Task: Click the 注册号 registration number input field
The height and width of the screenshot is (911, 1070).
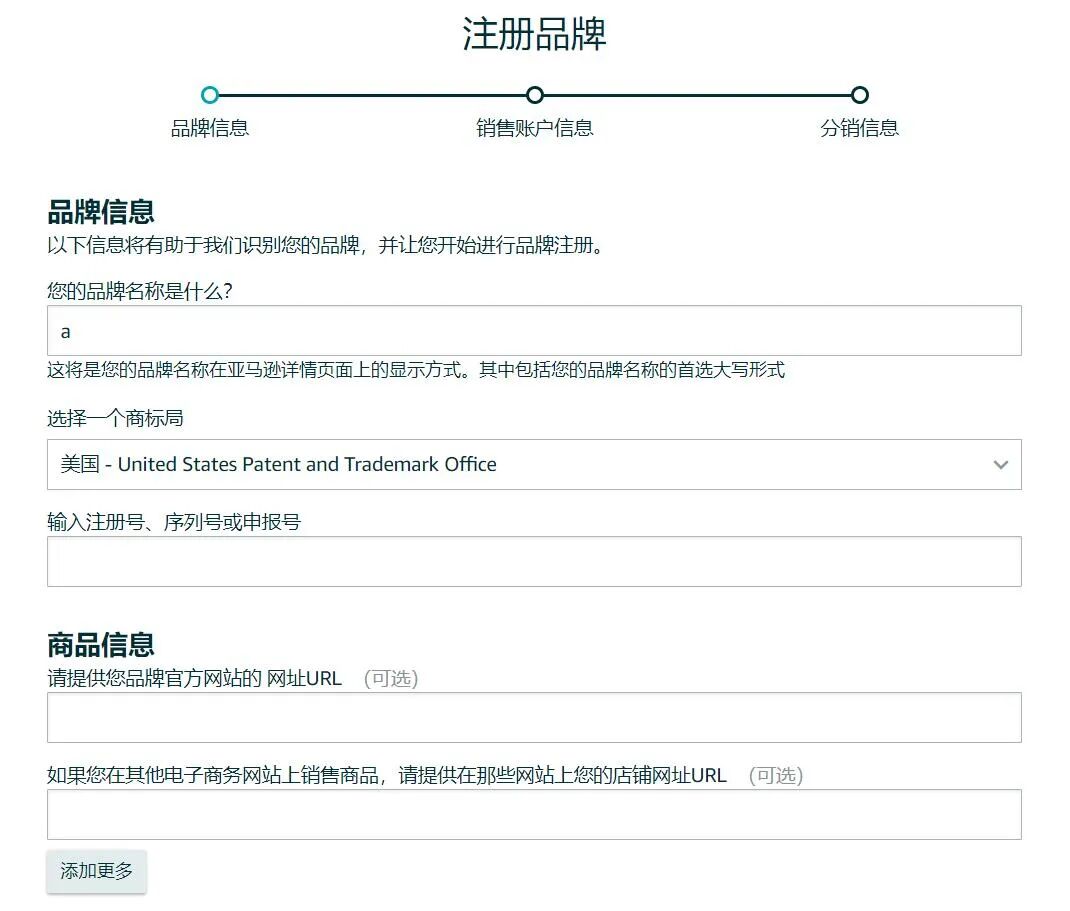Action: tap(534, 561)
